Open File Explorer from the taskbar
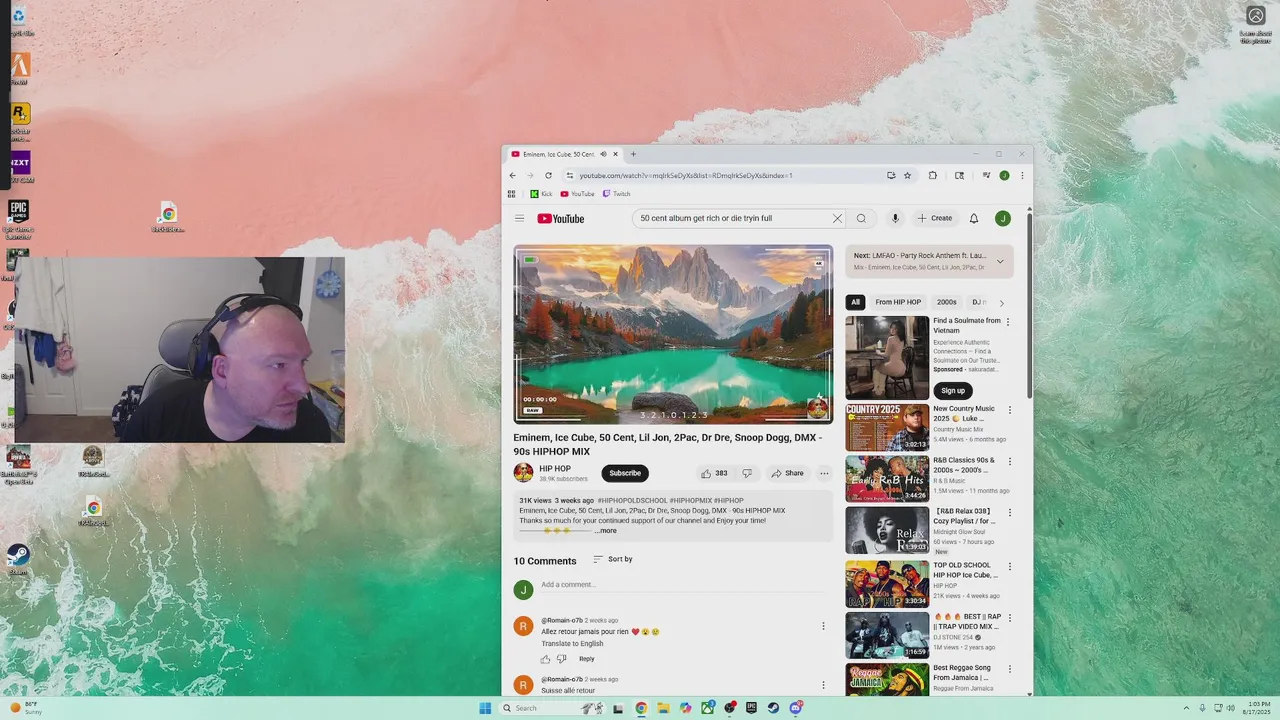This screenshot has width=1280, height=720. click(x=662, y=708)
